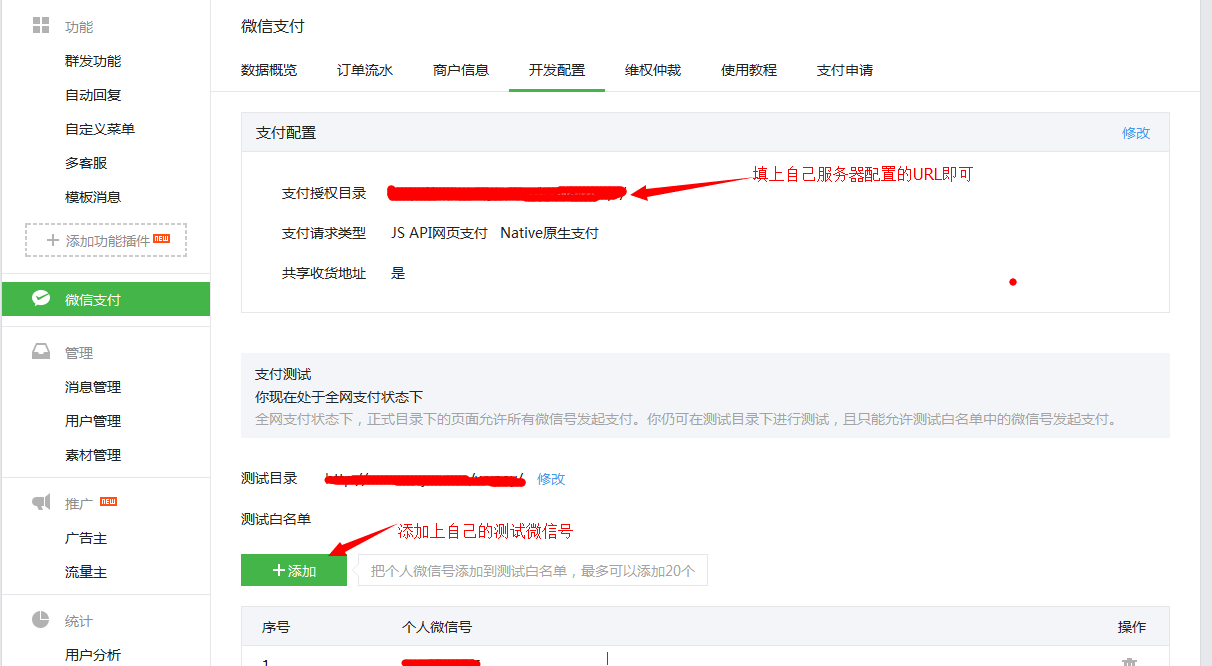Select the 开发配置 tab

[557, 70]
